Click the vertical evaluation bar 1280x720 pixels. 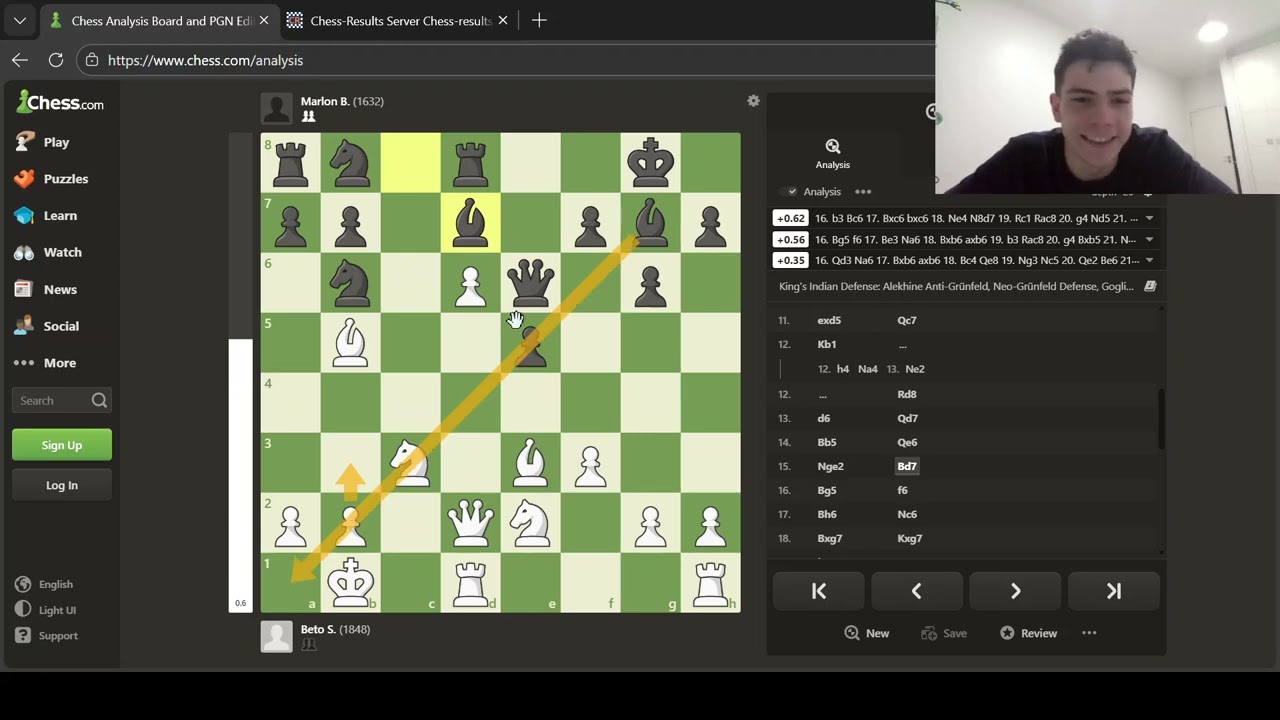click(240, 372)
